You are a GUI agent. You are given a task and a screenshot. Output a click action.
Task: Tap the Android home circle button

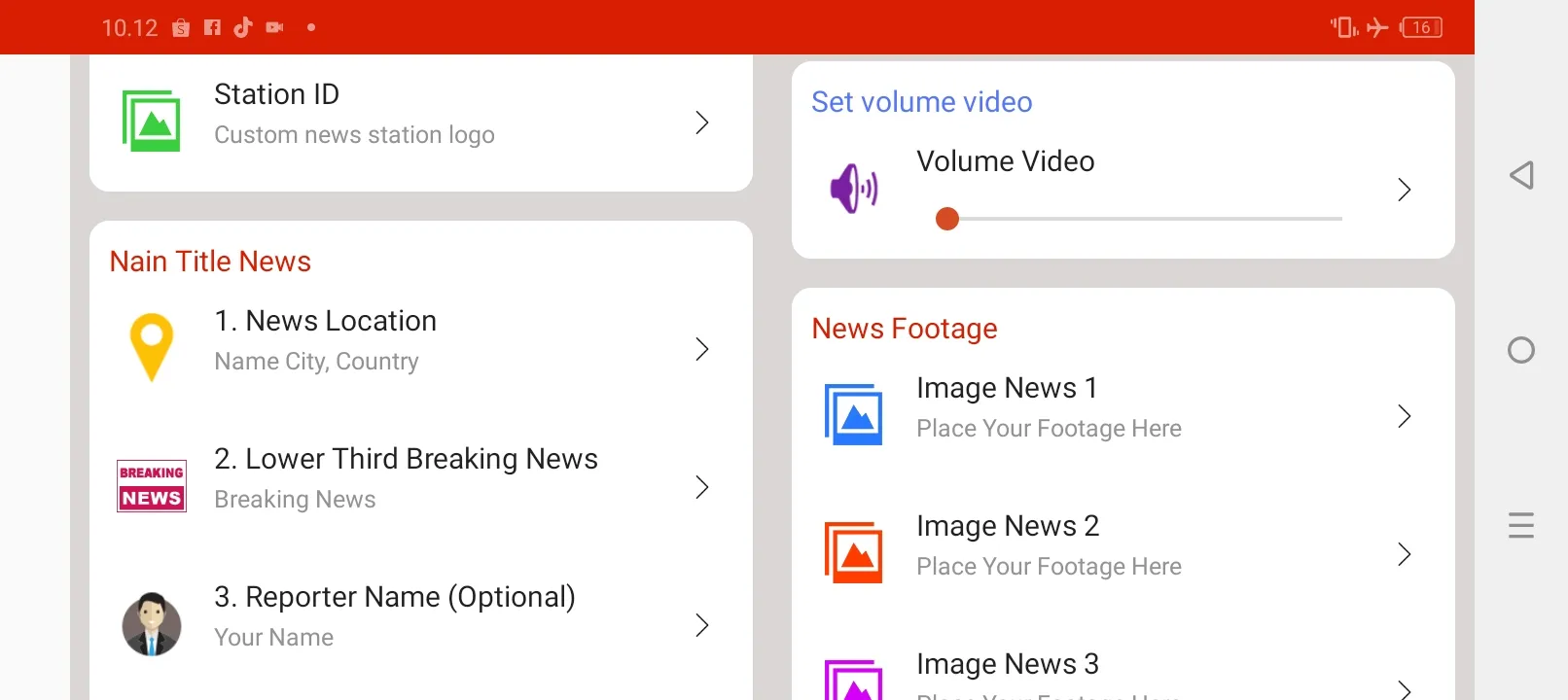click(1521, 350)
